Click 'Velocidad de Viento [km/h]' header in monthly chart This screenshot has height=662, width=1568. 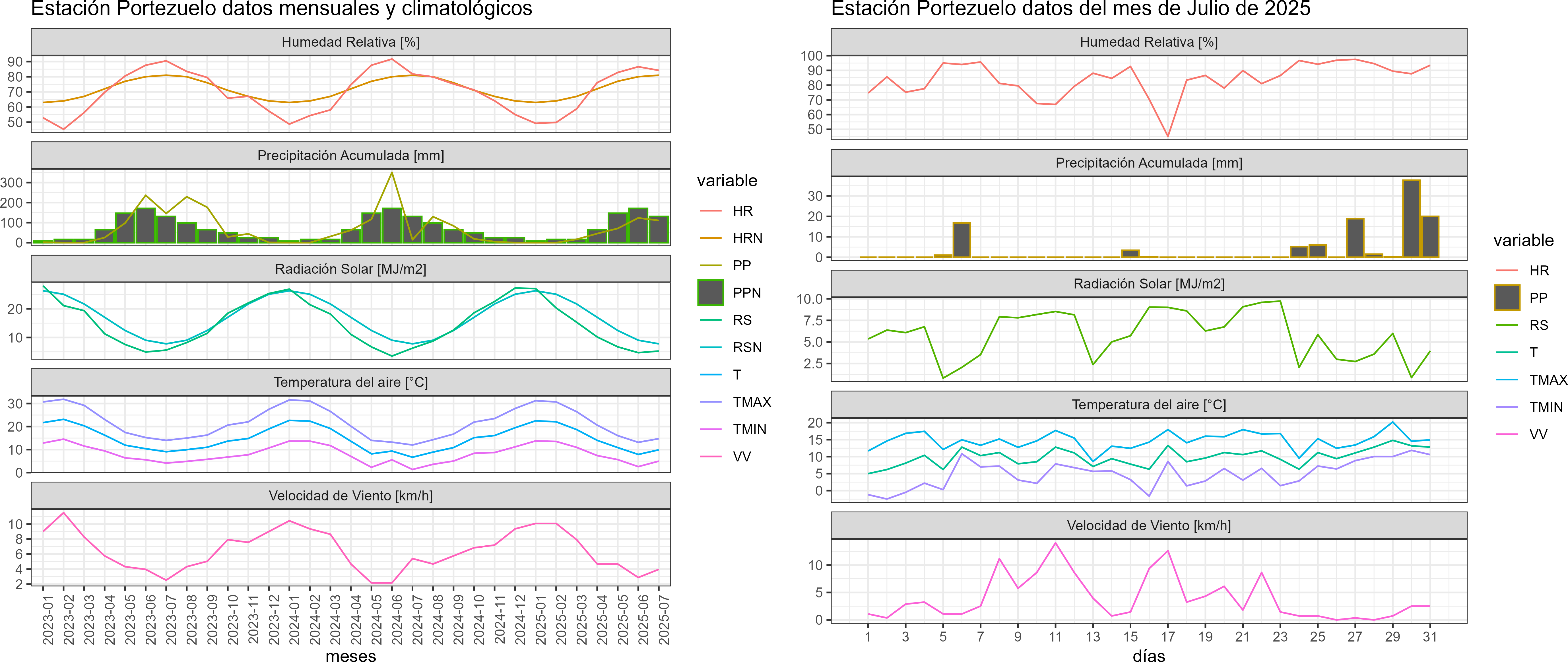tap(350, 496)
